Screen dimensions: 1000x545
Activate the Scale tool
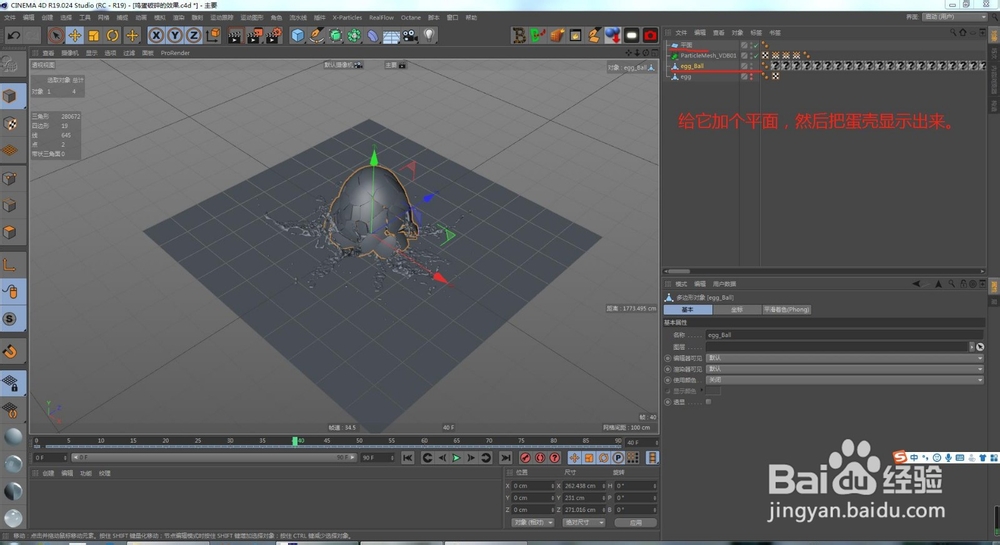[x=94, y=36]
